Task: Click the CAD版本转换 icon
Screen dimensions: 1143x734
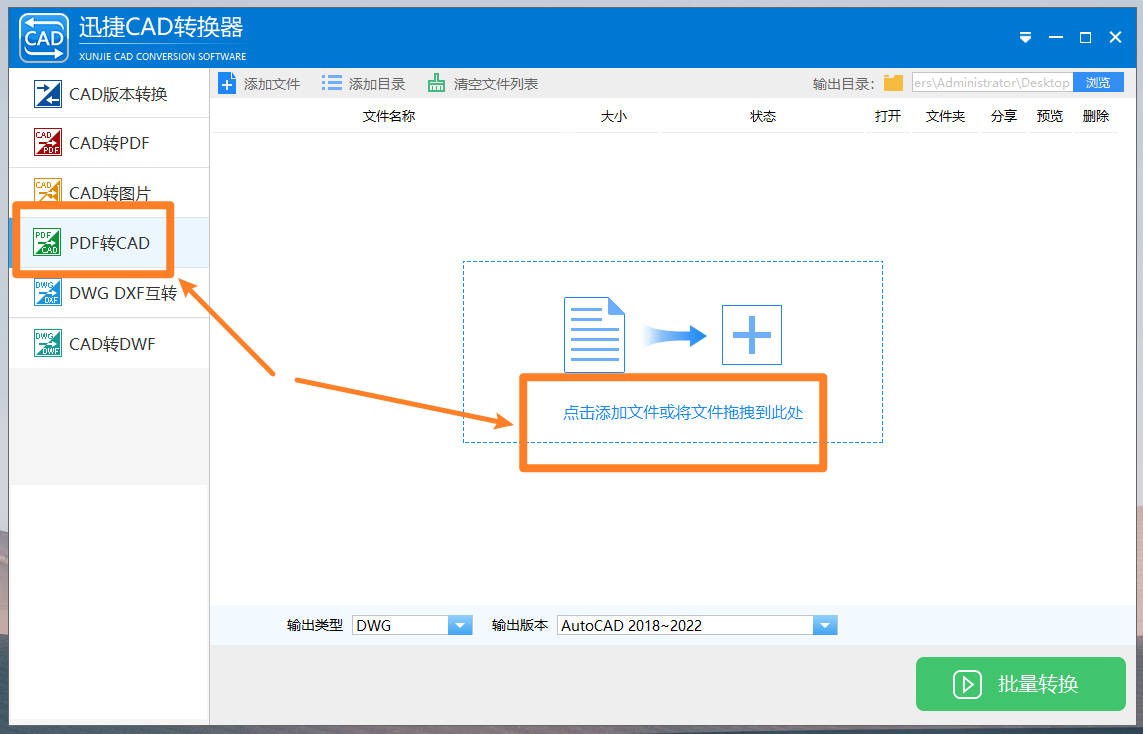Action: (x=45, y=93)
